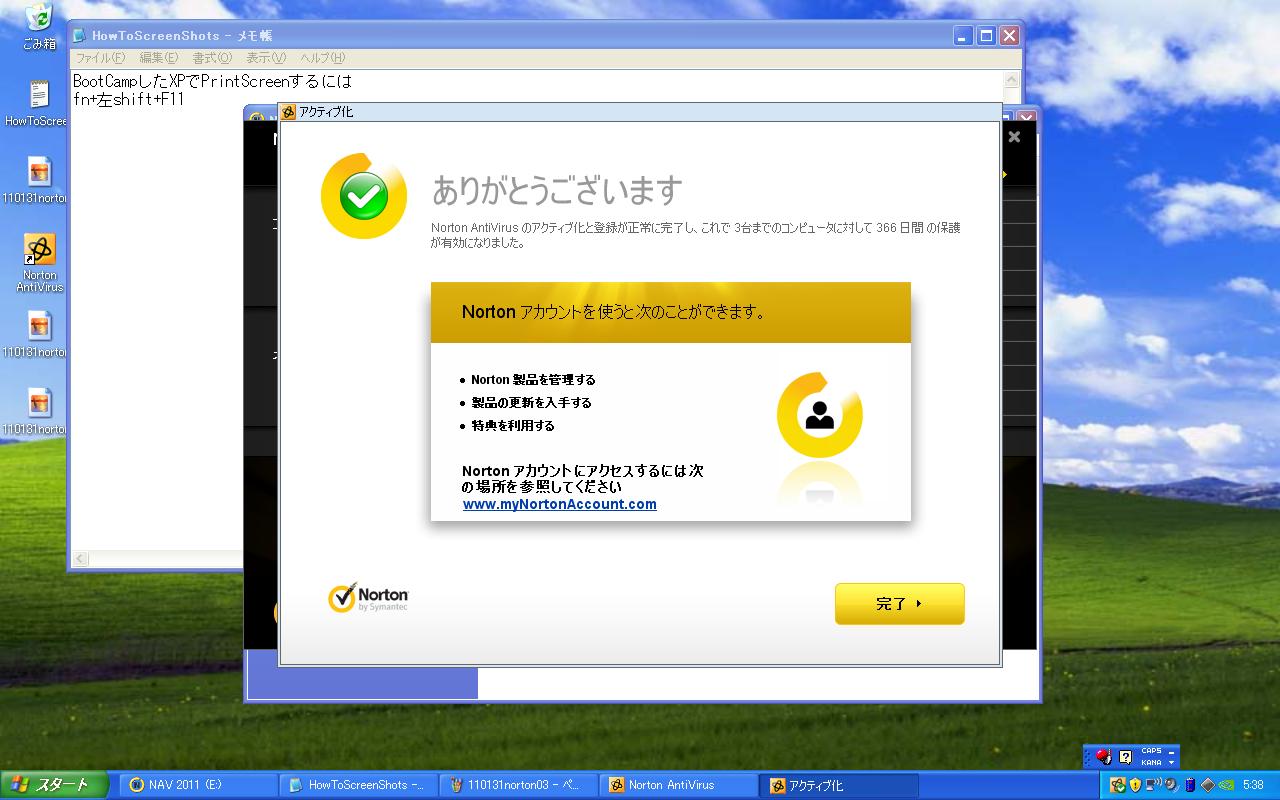Switch to アクティブ化 taskbar button
This screenshot has width=1280, height=800.
point(839,785)
